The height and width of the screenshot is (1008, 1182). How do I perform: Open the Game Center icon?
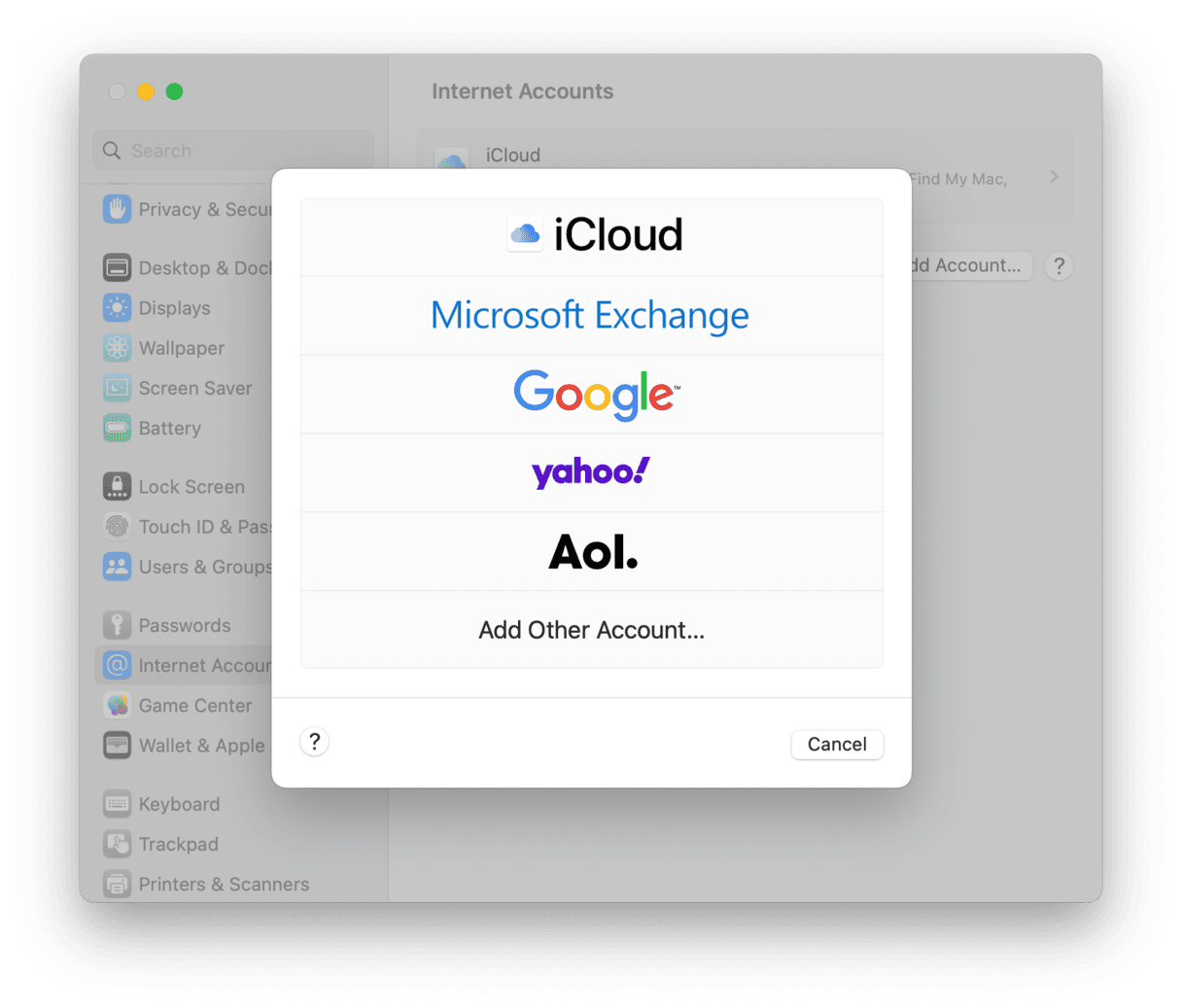pos(118,706)
